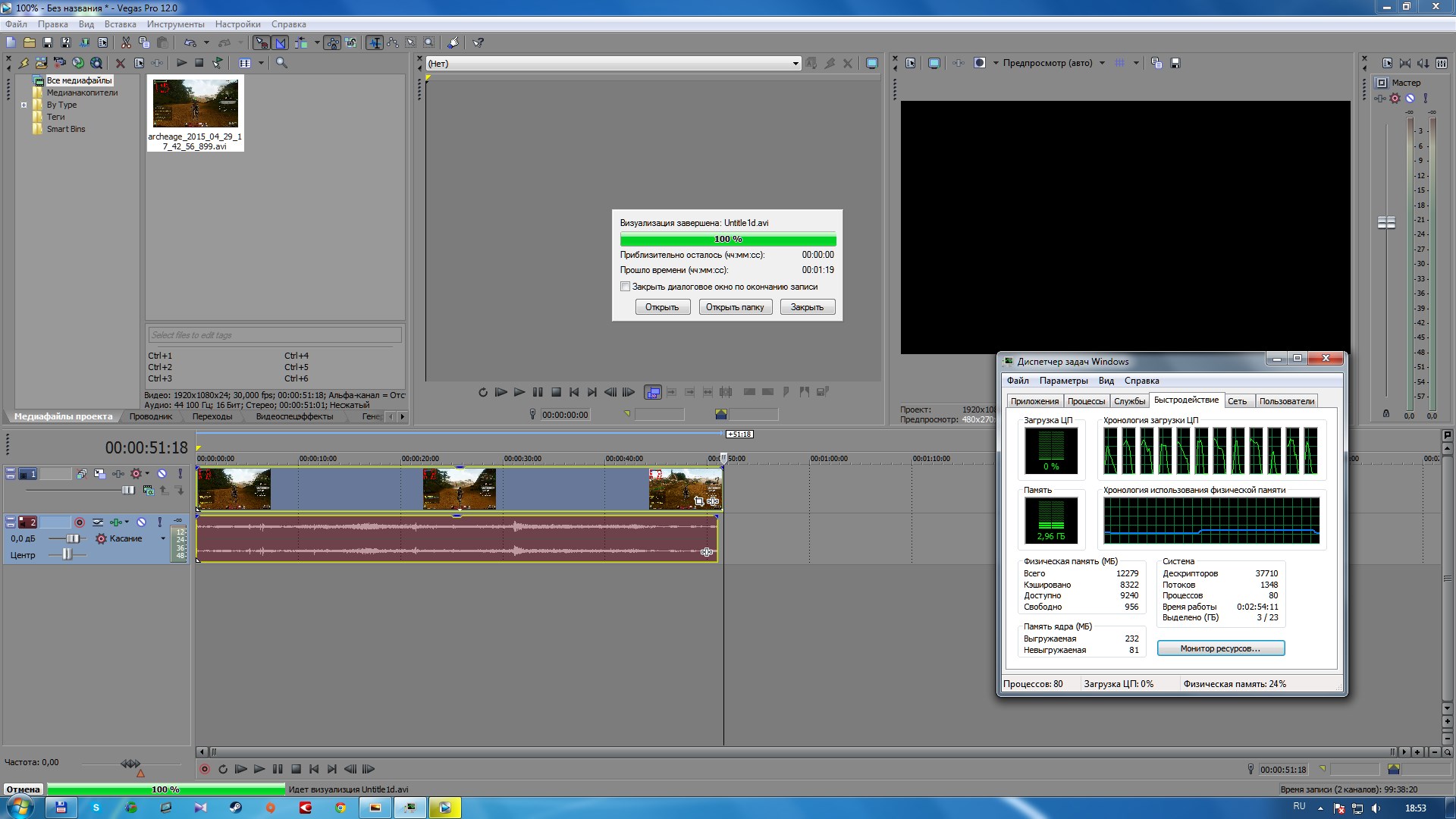Image resolution: width=1456 pixels, height=819 pixels.
Task: Mute video track 1
Action: pos(162,474)
